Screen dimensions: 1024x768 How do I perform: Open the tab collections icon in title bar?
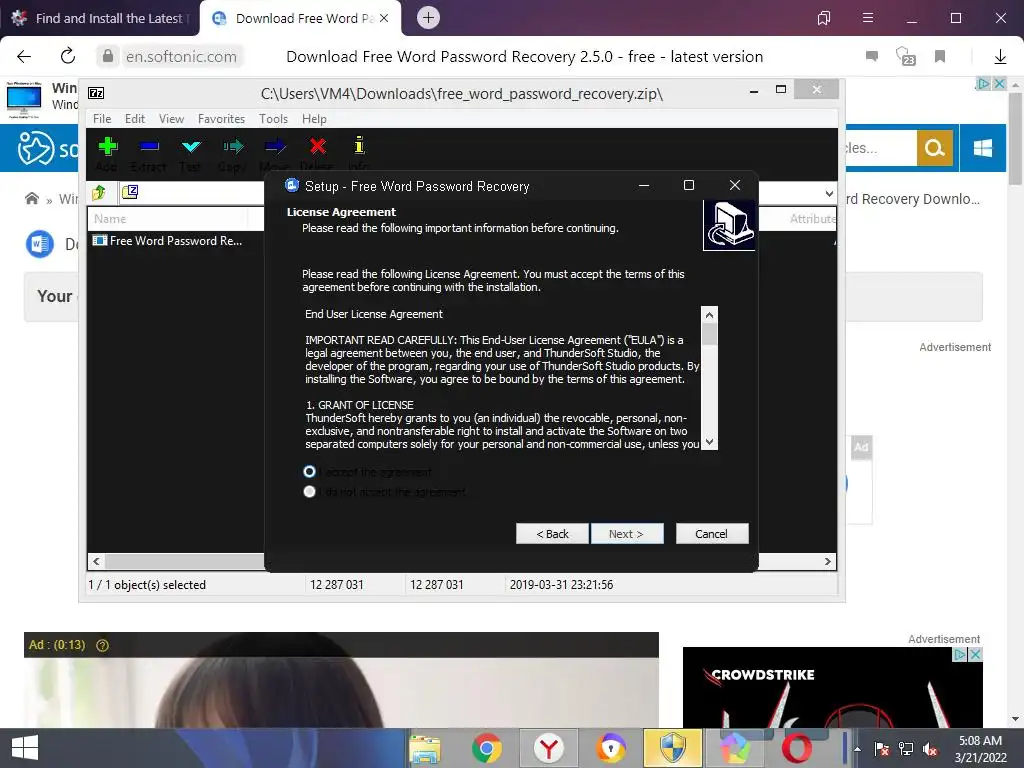coord(824,18)
